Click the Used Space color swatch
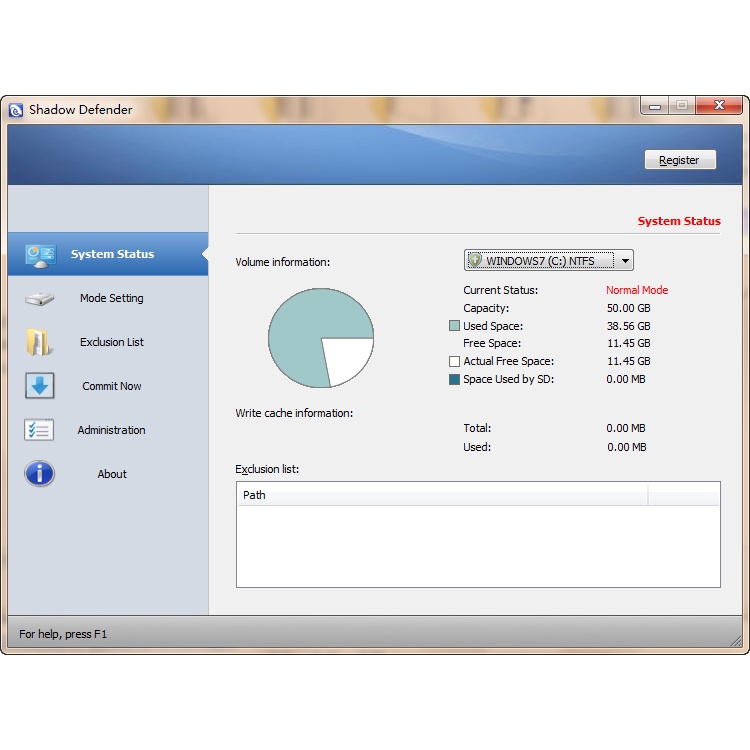Image resolution: width=750 pixels, height=750 pixels. point(455,326)
